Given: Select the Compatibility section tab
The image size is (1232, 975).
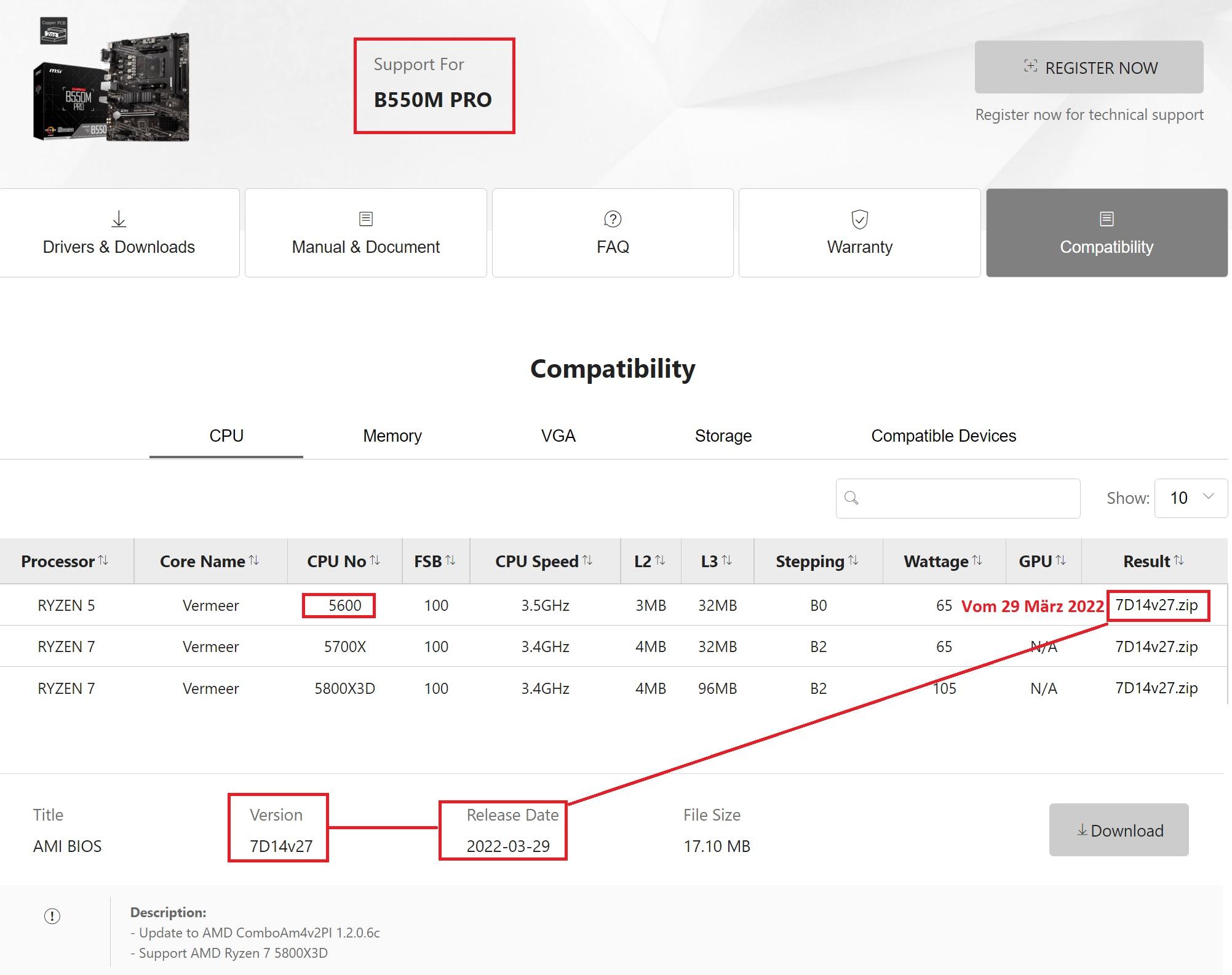Looking at the screenshot, I should (1107, 233).
